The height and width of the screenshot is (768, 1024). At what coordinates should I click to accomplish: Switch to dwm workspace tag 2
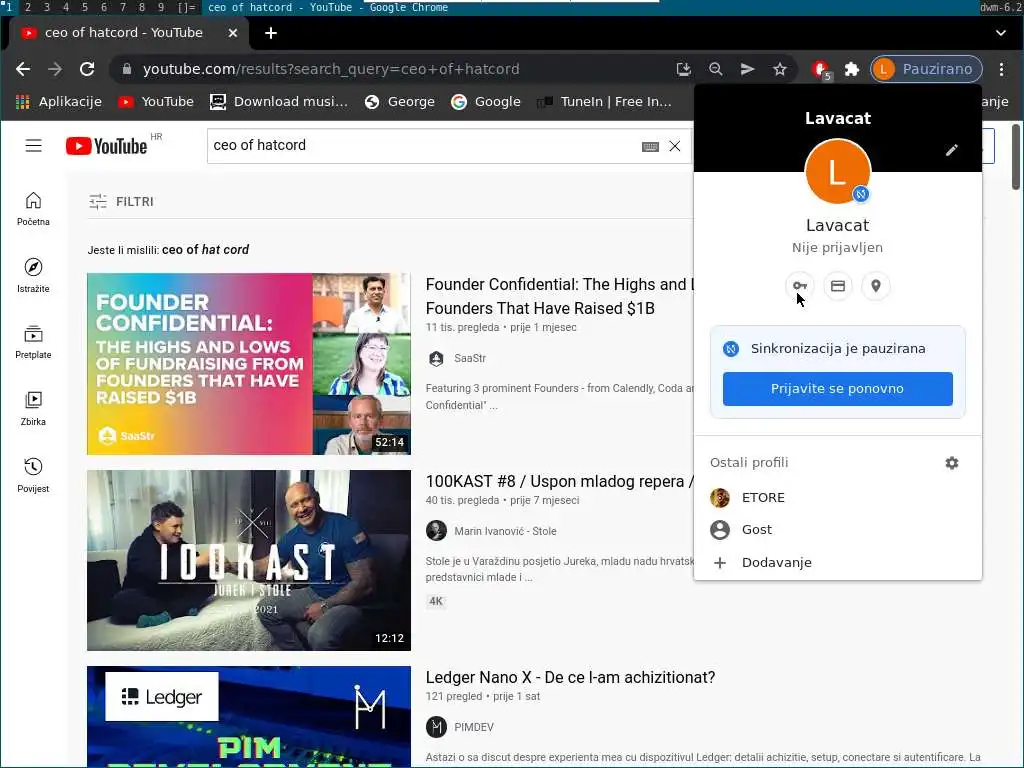click(x=27, y=7)
